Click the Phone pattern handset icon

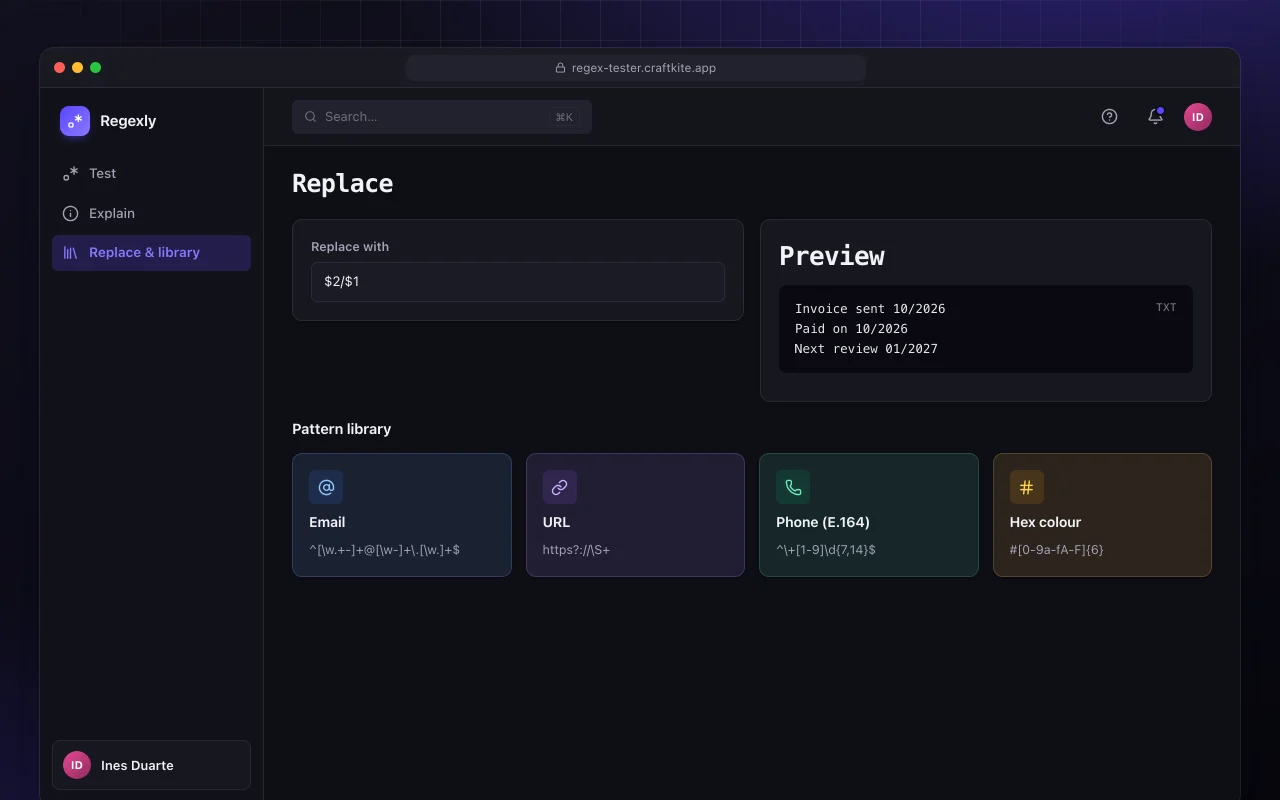[x=793, y=487]
